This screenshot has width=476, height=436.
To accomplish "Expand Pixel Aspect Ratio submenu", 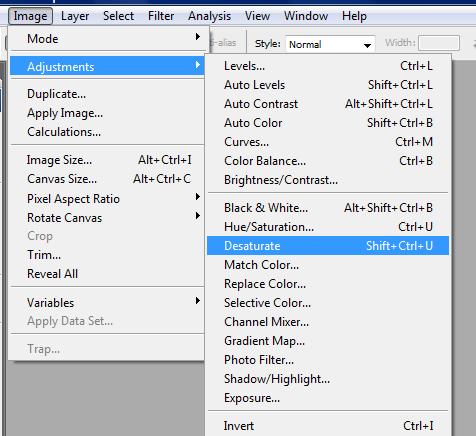I will [107, 199].
